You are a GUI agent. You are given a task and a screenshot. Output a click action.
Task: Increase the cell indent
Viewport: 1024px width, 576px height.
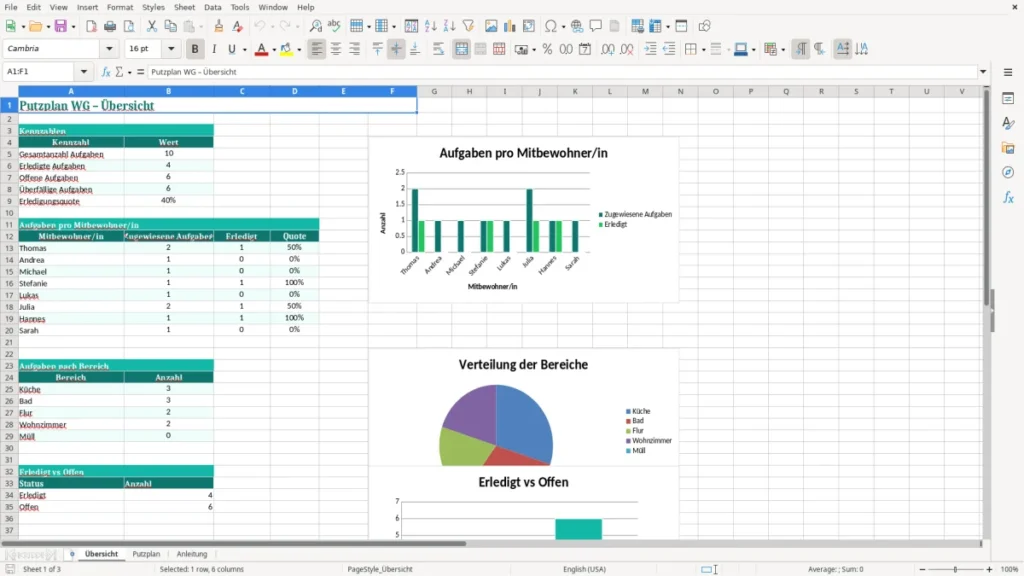650,49
